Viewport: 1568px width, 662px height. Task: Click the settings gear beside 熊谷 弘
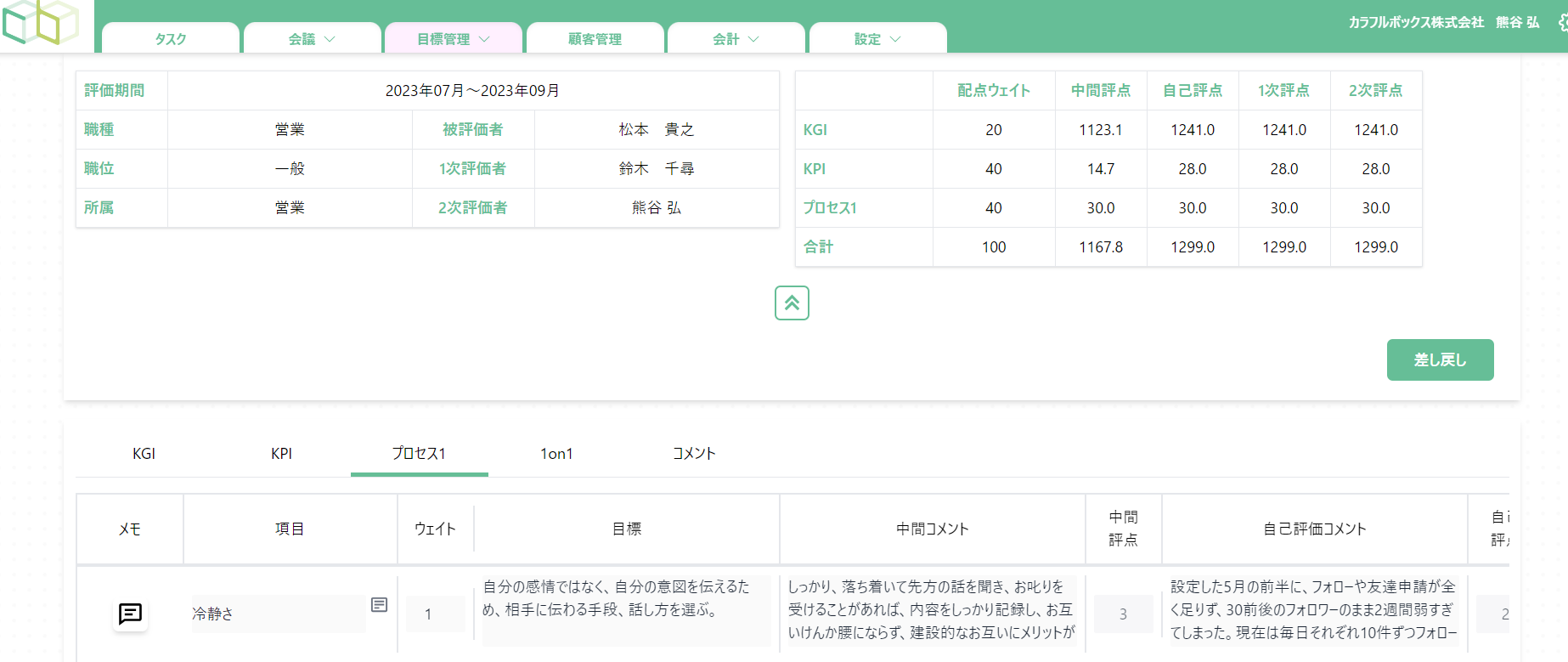(1563, 22)
